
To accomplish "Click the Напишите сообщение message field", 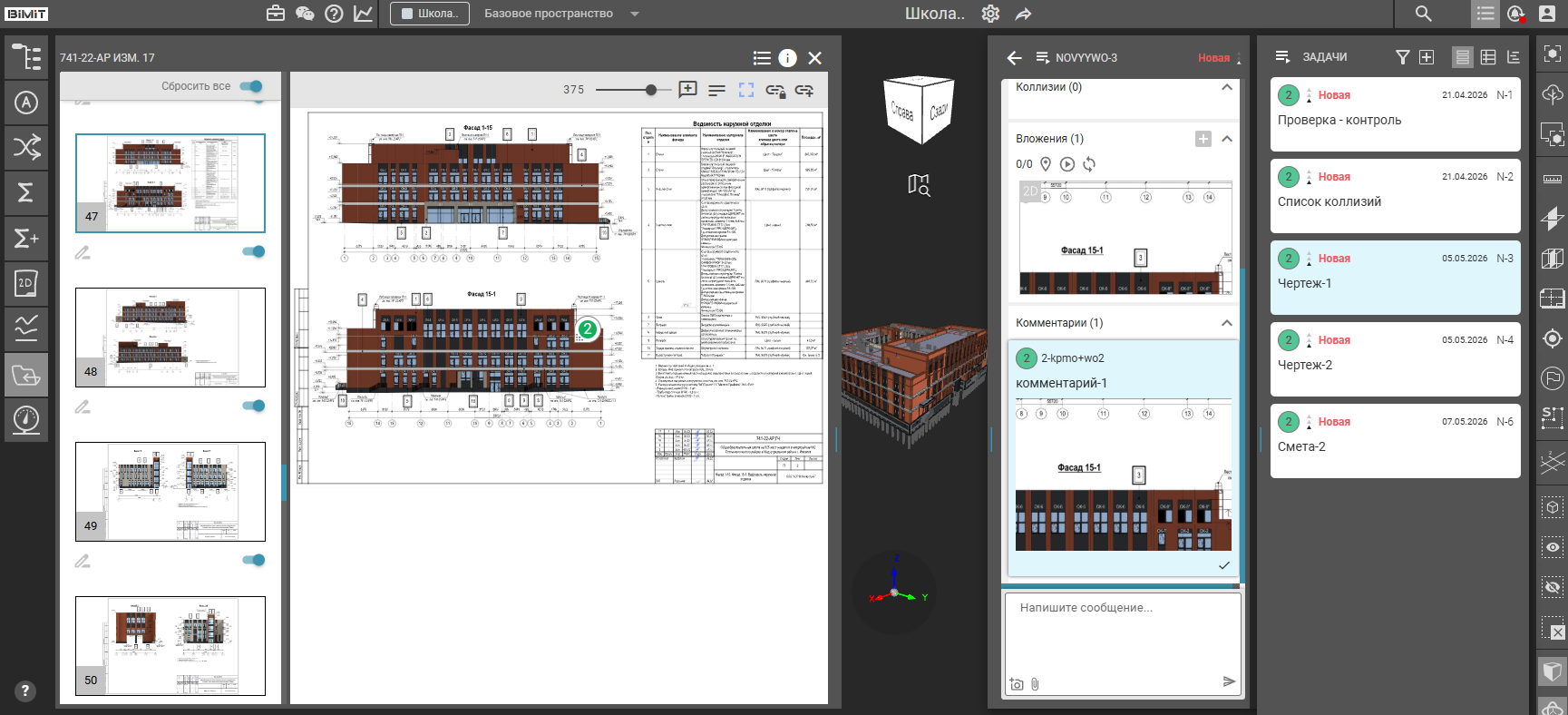I will (1122, 633).
